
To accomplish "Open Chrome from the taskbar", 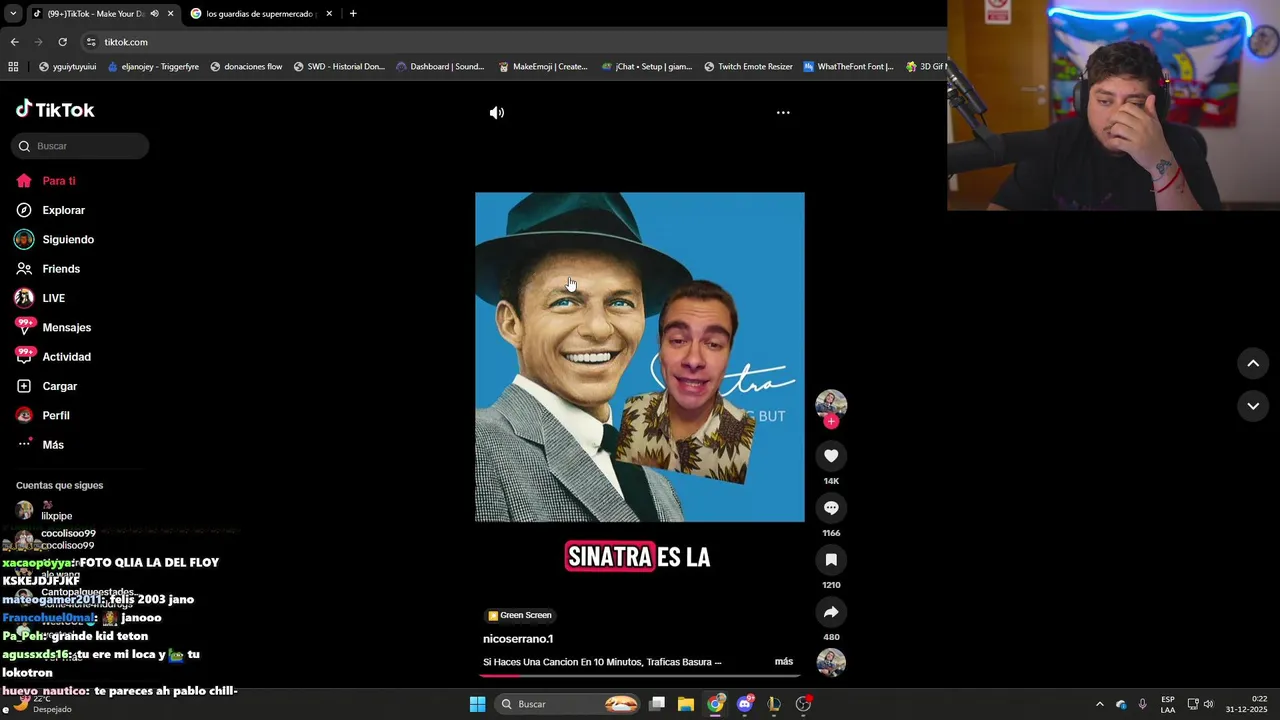I will 715,704.
